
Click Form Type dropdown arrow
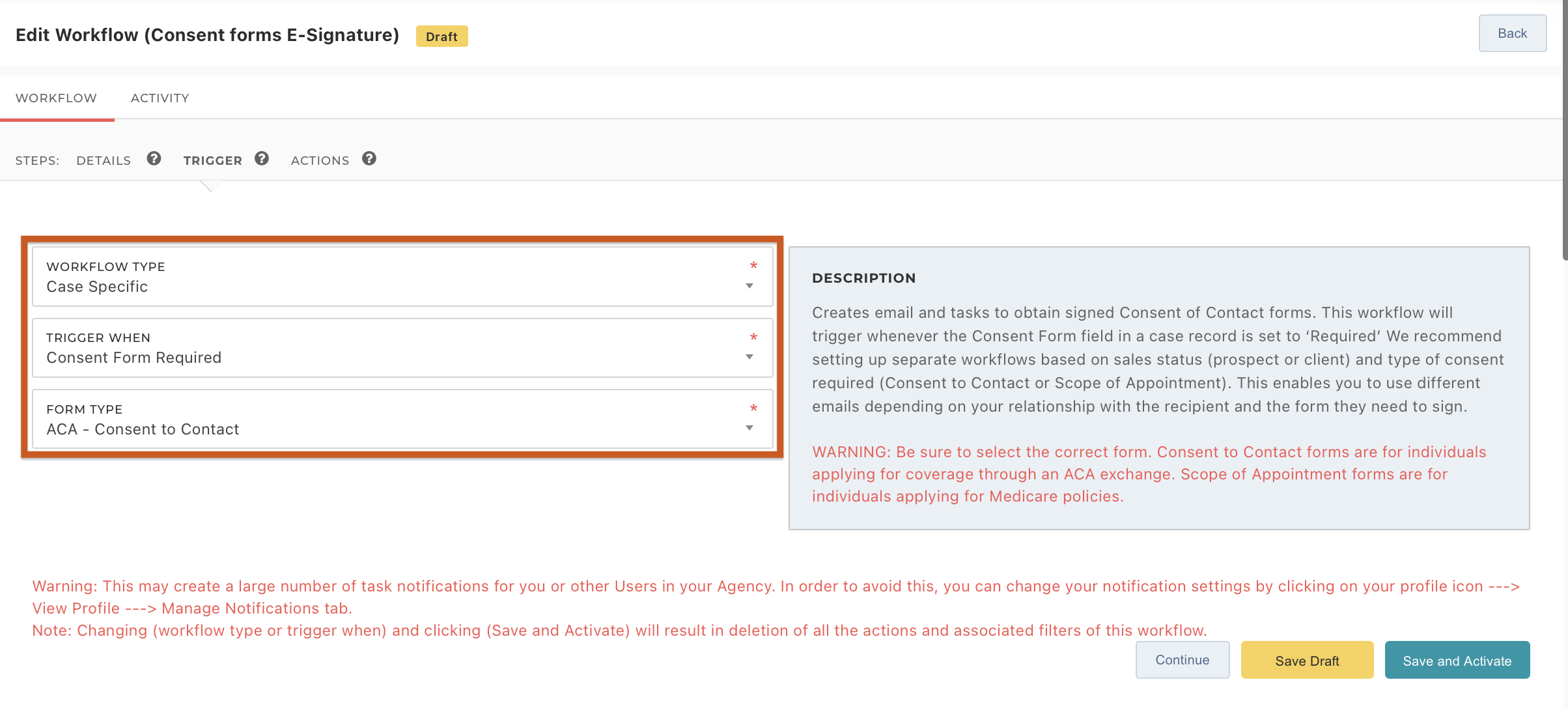click(x=749, y=428)
